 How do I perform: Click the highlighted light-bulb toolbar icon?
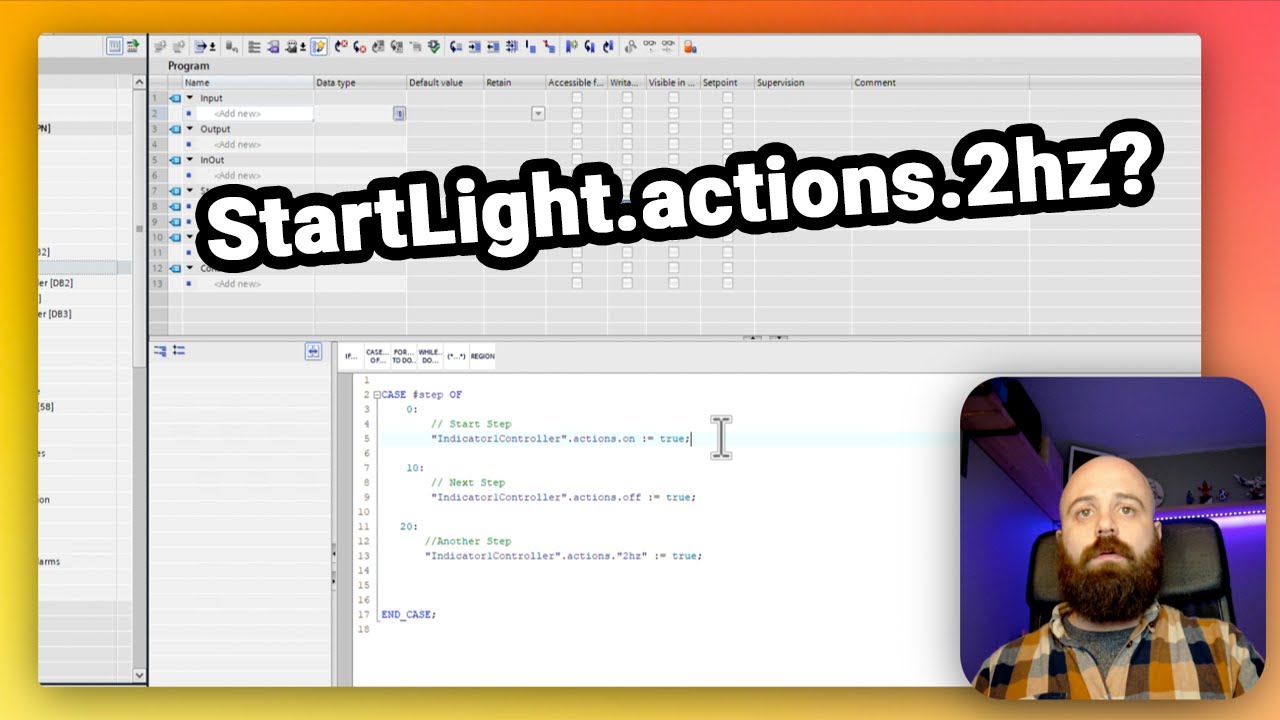pyautogui.click(x=319, y=46)
